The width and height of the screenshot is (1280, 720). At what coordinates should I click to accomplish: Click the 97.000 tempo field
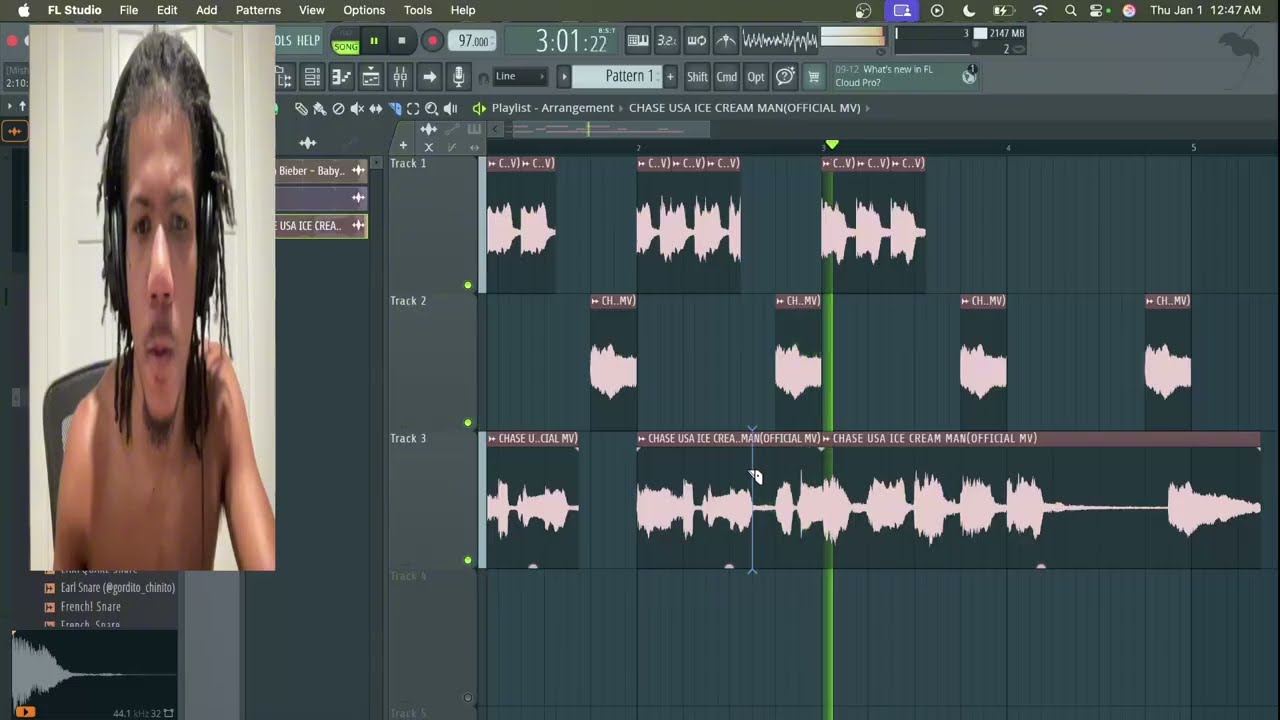[x=473, y=41]
